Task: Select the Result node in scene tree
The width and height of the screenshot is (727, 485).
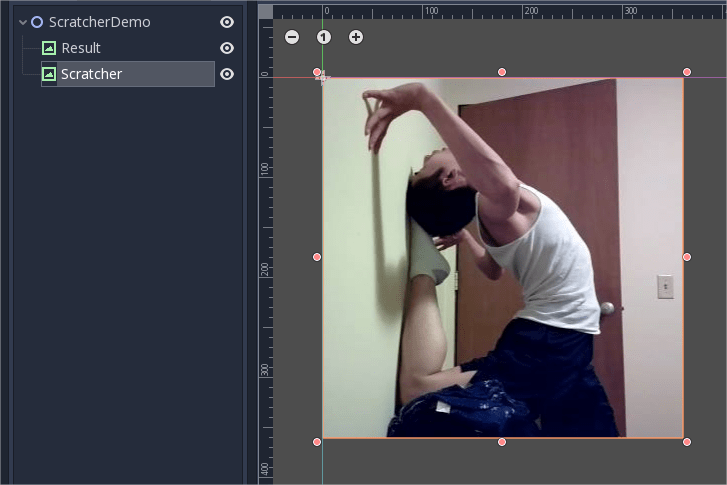Action: click(81, 48)
